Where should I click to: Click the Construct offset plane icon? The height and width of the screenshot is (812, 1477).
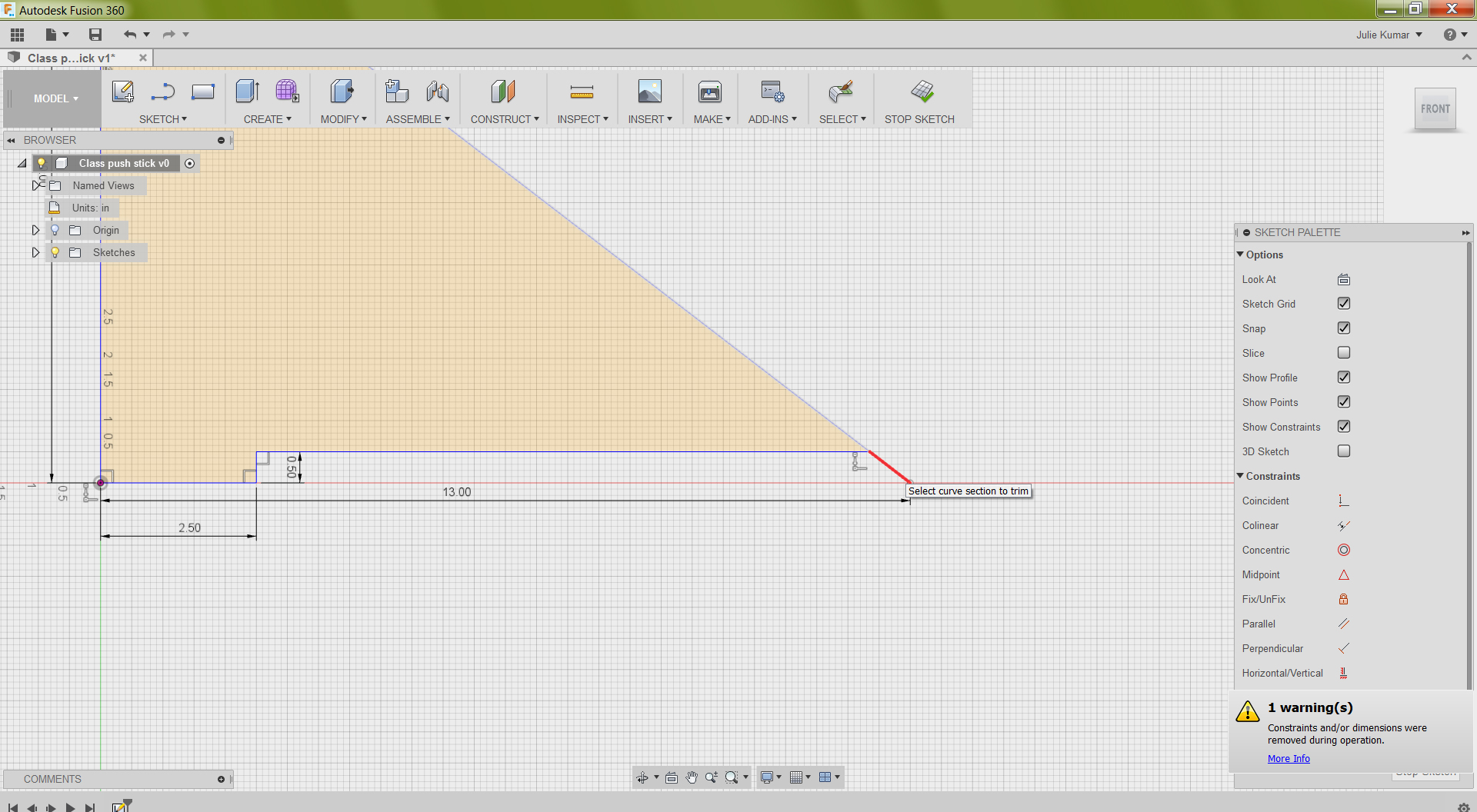[x=503, y=92]
